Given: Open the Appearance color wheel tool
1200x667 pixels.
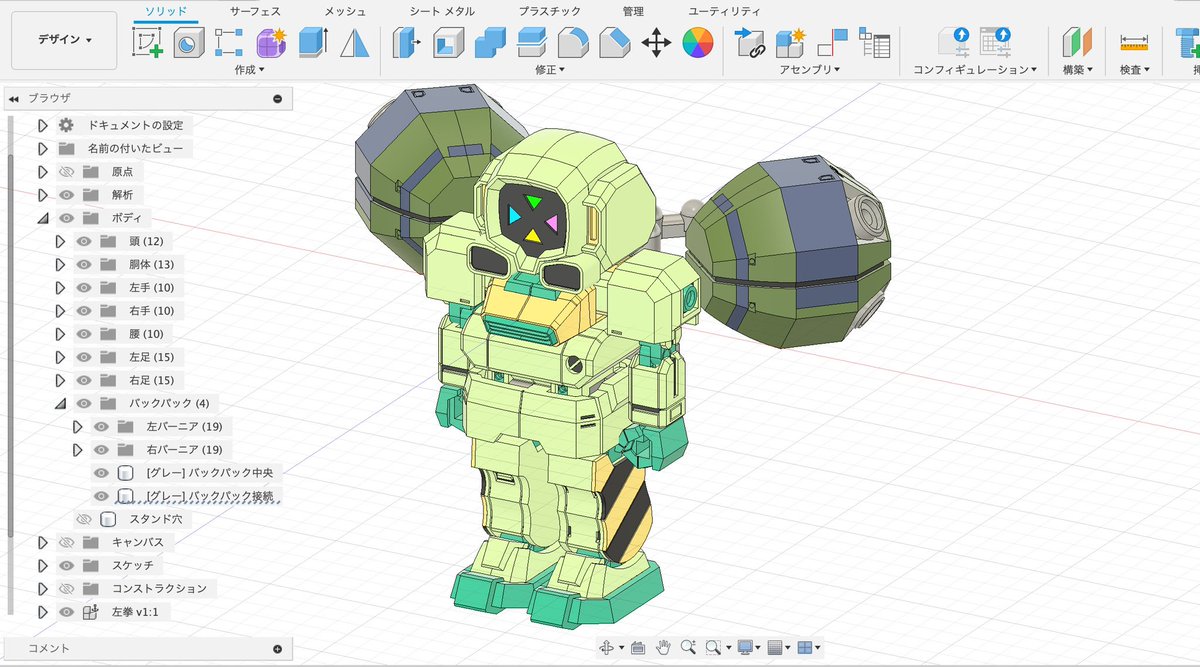Looking at the screenshot, I should [697, 43].
